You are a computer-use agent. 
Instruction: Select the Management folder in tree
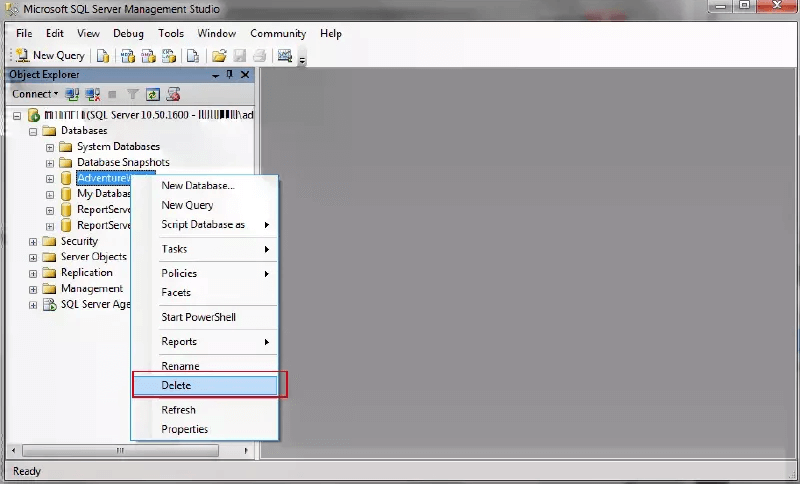click(91, 288)
